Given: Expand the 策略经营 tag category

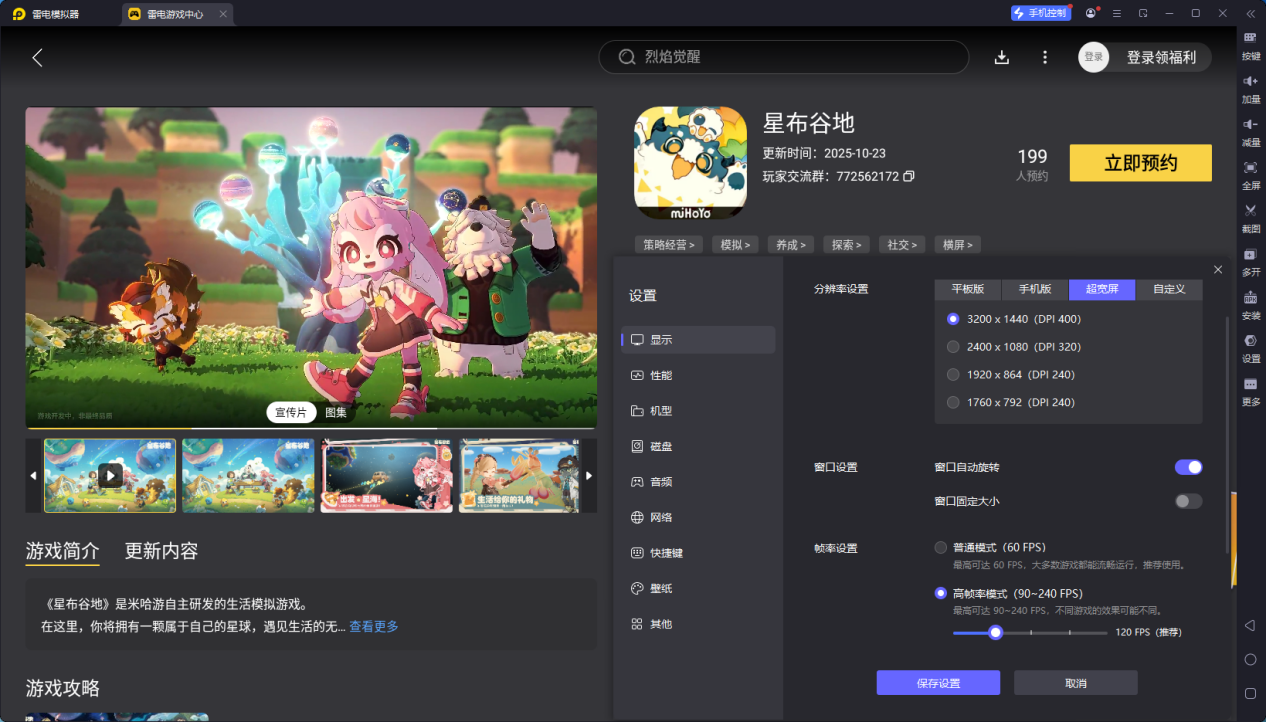Looking at the screenshot, I should click(667, 244).
